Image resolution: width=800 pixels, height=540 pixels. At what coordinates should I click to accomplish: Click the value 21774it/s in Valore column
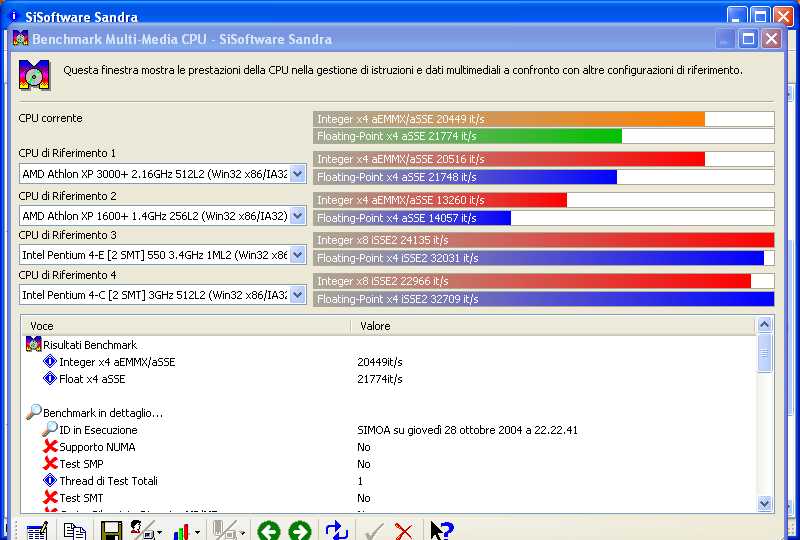coord(380,379)
